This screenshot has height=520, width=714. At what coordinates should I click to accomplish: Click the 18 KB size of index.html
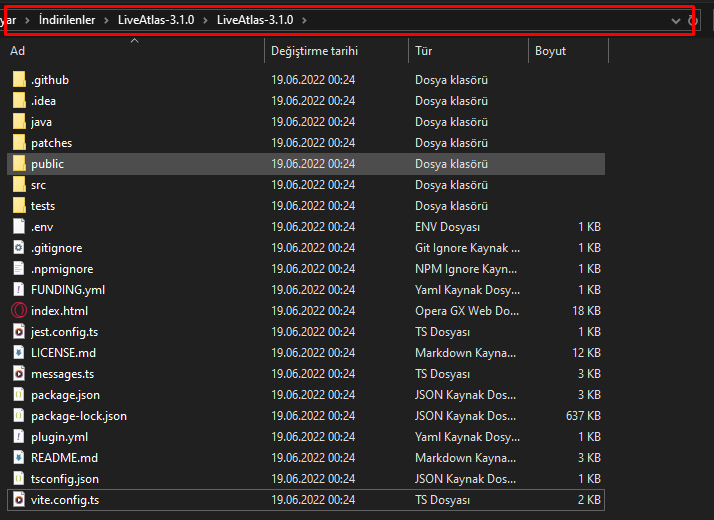586,311
